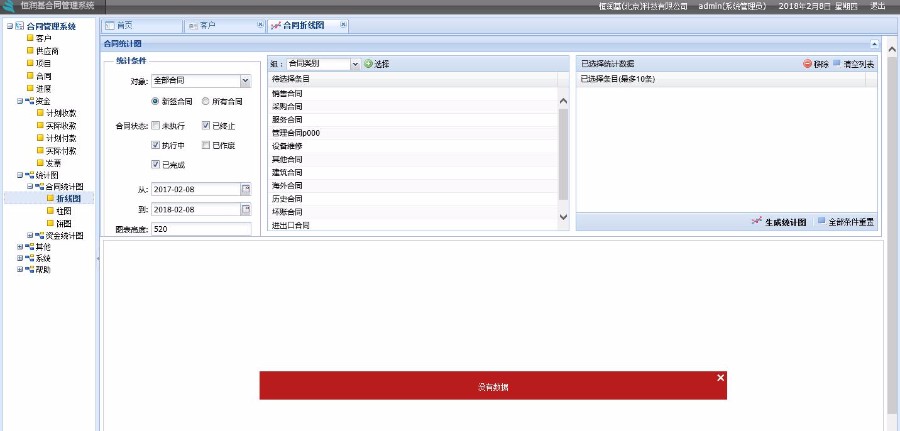Click the folder icon beside 柱图
This screenshot has width=900, height=431.
(x=51, y=211)
